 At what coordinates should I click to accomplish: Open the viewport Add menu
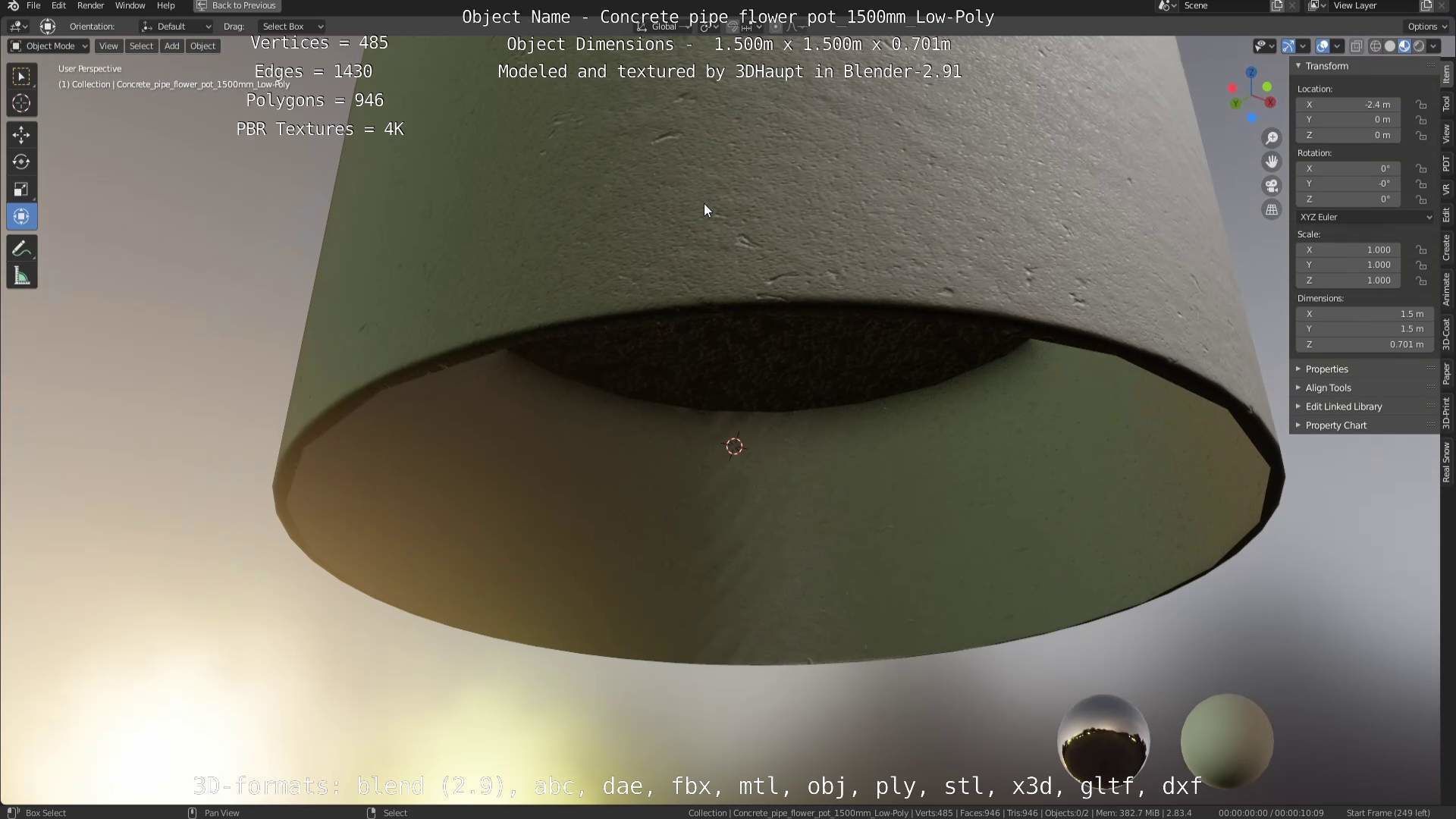click(171, 46)
